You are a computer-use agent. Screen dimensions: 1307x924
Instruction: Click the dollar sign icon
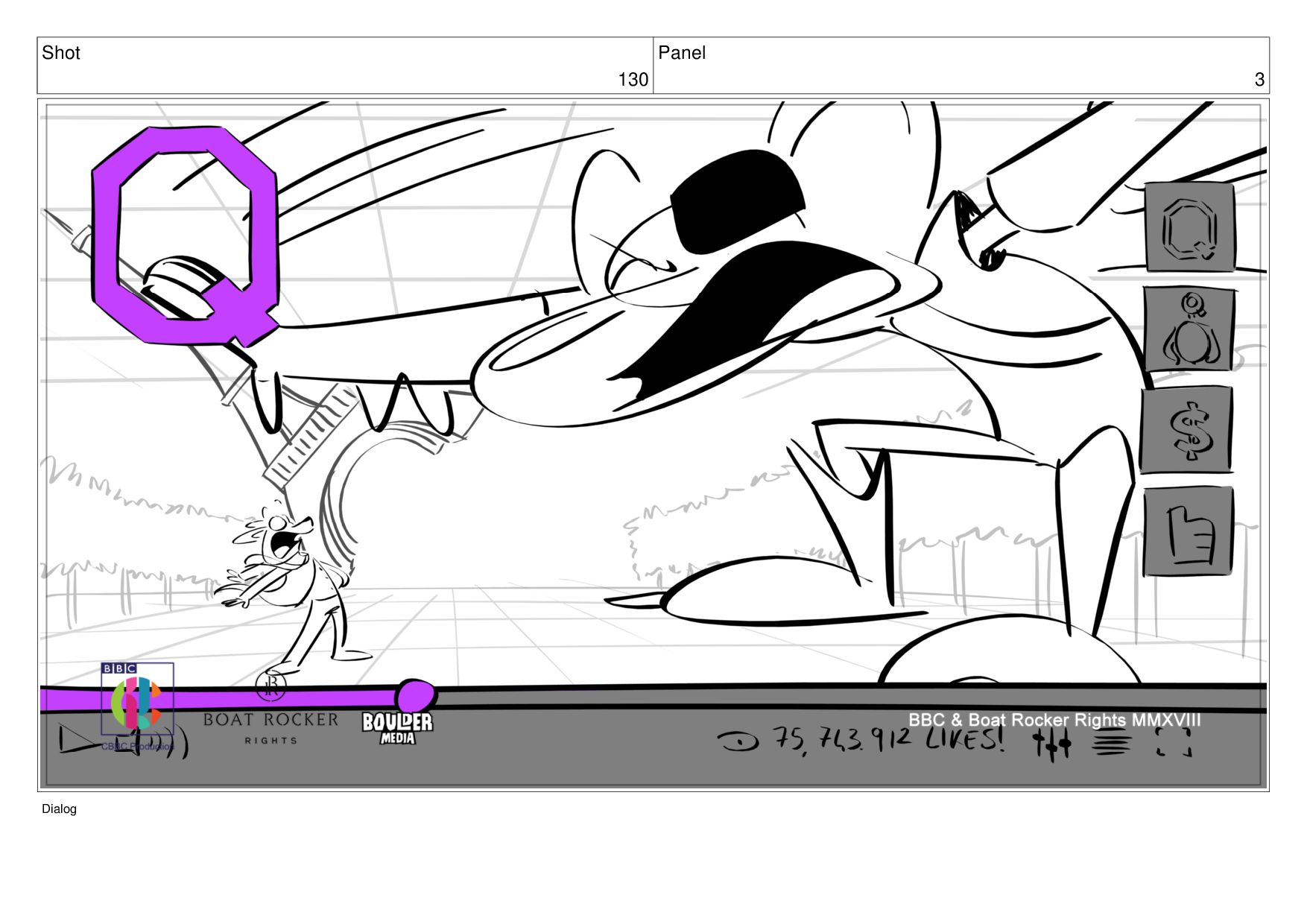point(1186,430)
